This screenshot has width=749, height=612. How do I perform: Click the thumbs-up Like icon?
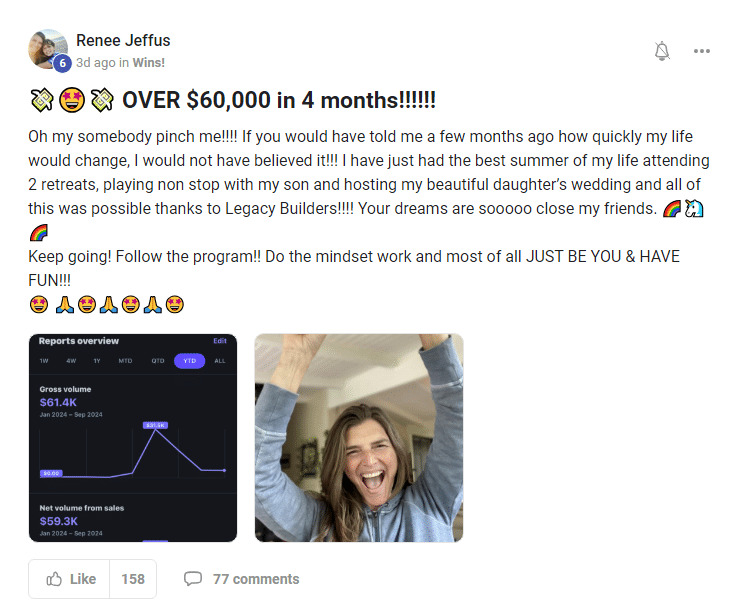[x=54, y=579]
